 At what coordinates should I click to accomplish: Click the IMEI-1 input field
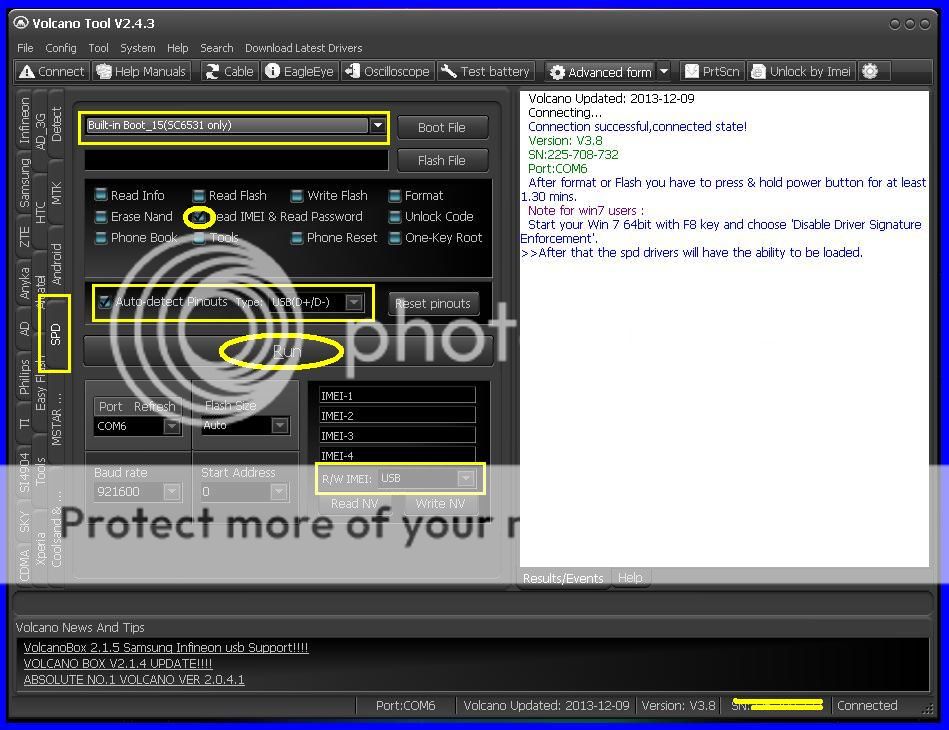tap(396, 396)
